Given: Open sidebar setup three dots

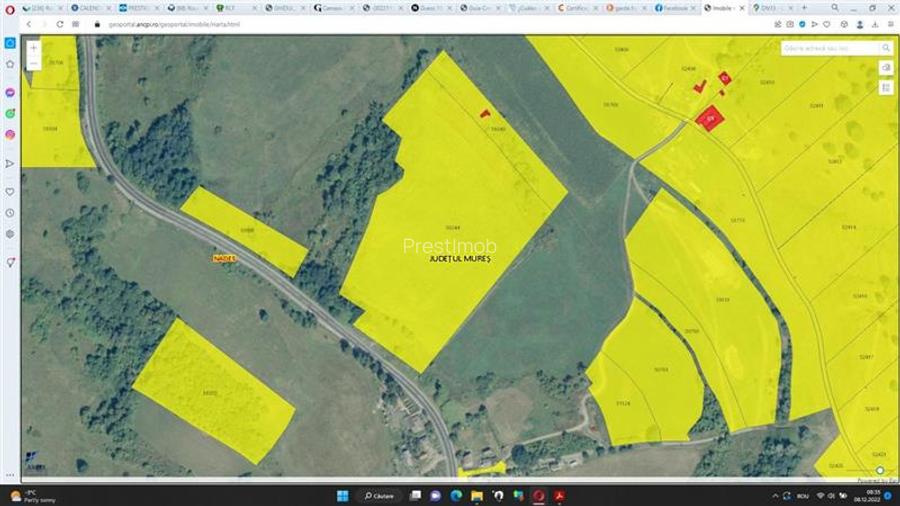Looking at the screenshot, I should pos(10,475).
